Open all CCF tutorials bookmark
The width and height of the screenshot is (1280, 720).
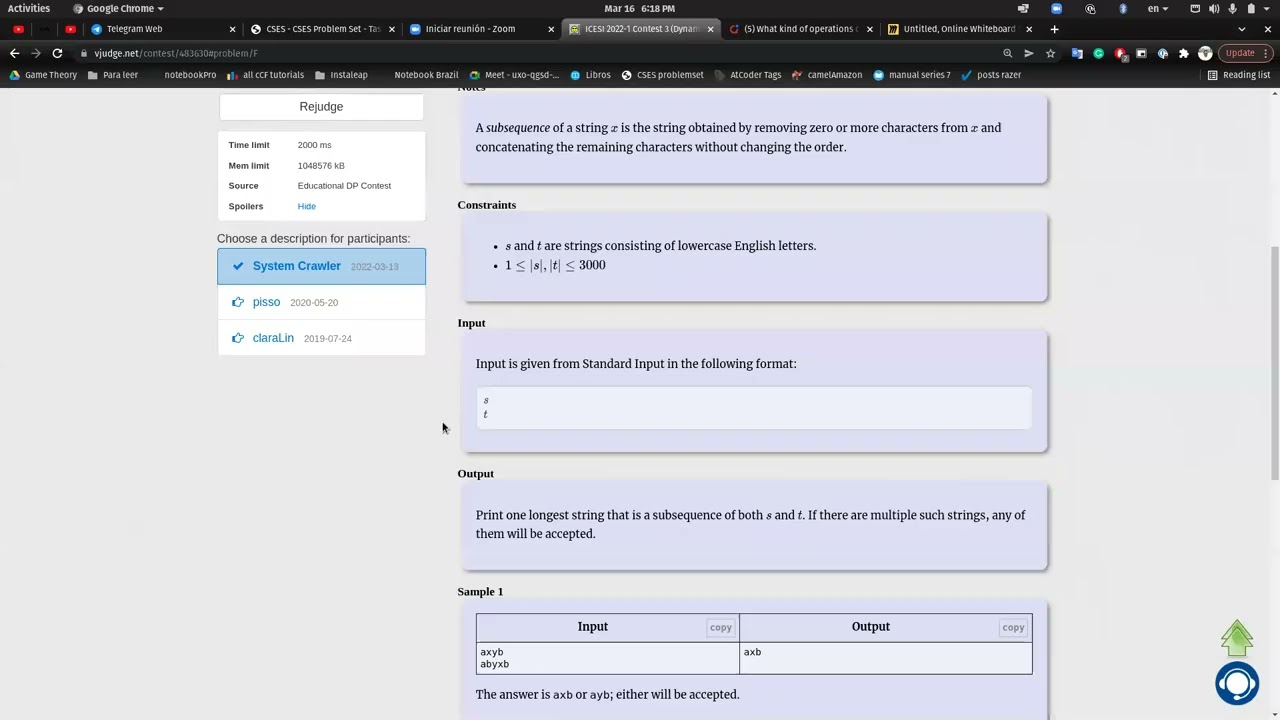(266, 75)
